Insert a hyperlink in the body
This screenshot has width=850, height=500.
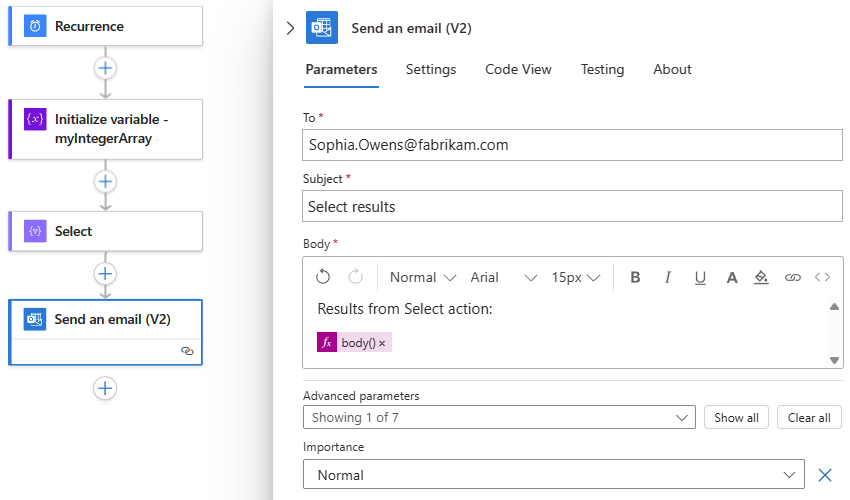point(792,277)
